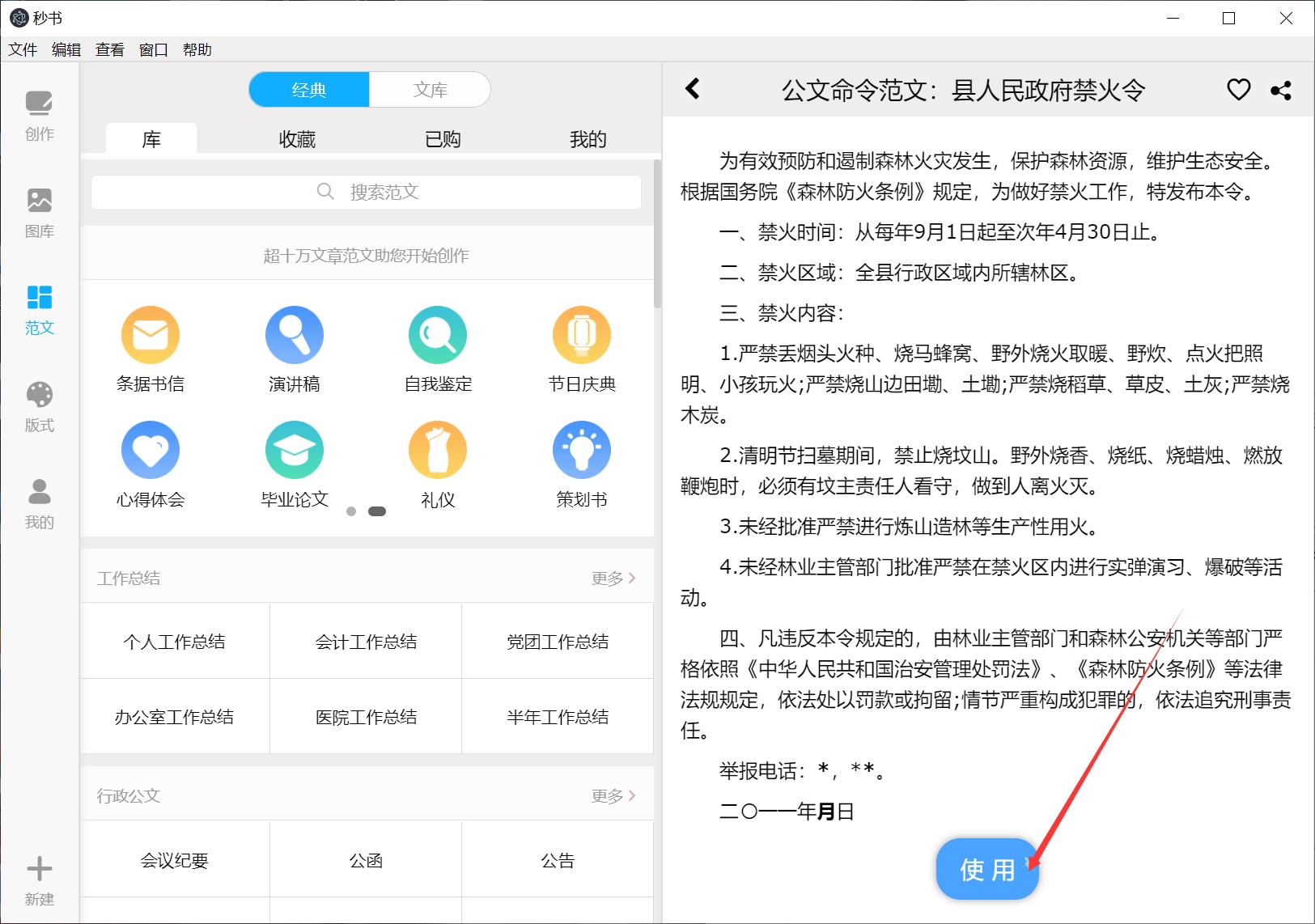Switch to the 文库 segment
Image resolution: width=1315 pixels, height=924 pixels.
[430, 89]
